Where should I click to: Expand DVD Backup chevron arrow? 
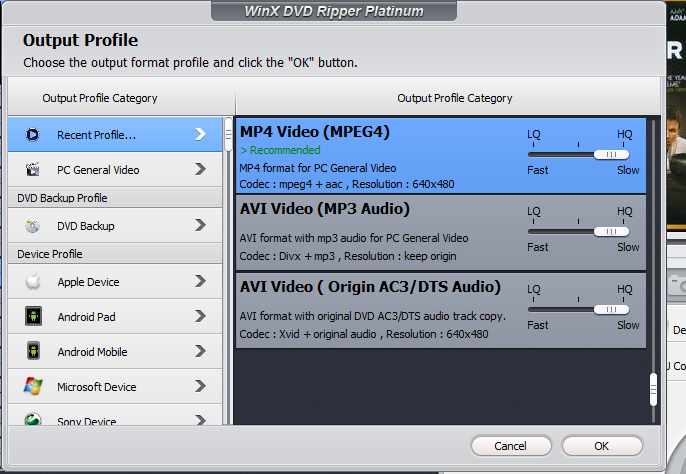pyautogui.click(x=200, y=225)
